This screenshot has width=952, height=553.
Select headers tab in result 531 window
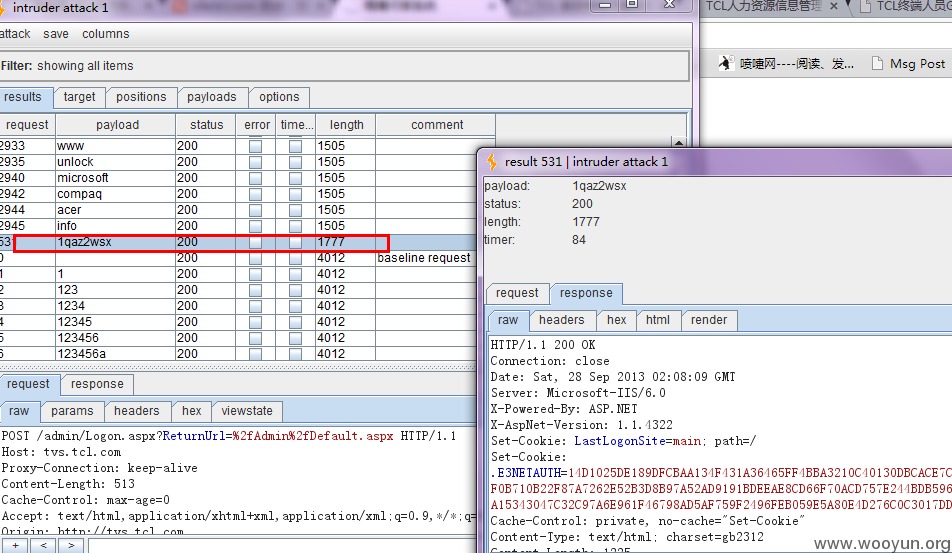[x=562, y=320]
